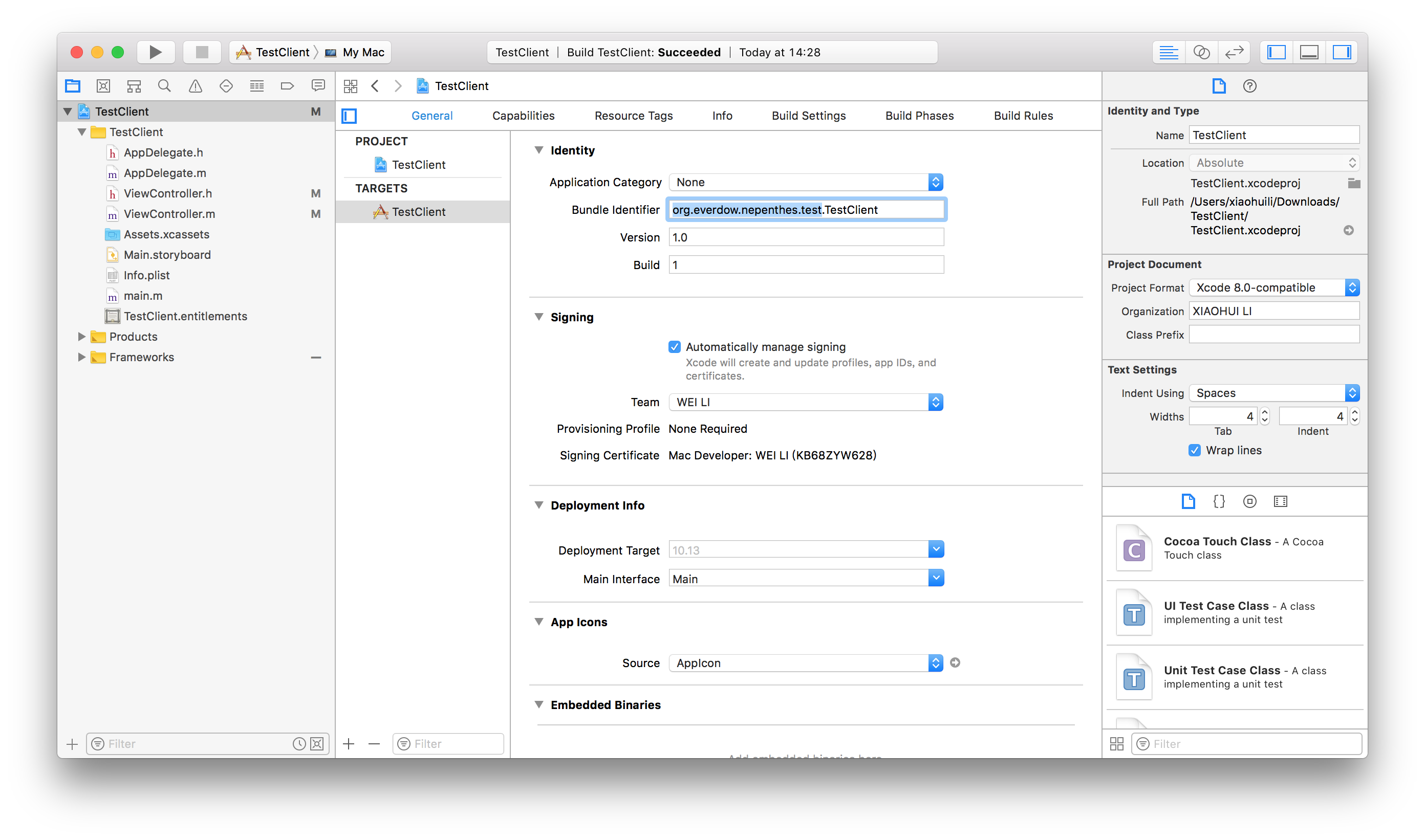Open the Issue navigator warning icon
Image resolution: width=1425 pixels, height=840 pixels.
(196, 86)
